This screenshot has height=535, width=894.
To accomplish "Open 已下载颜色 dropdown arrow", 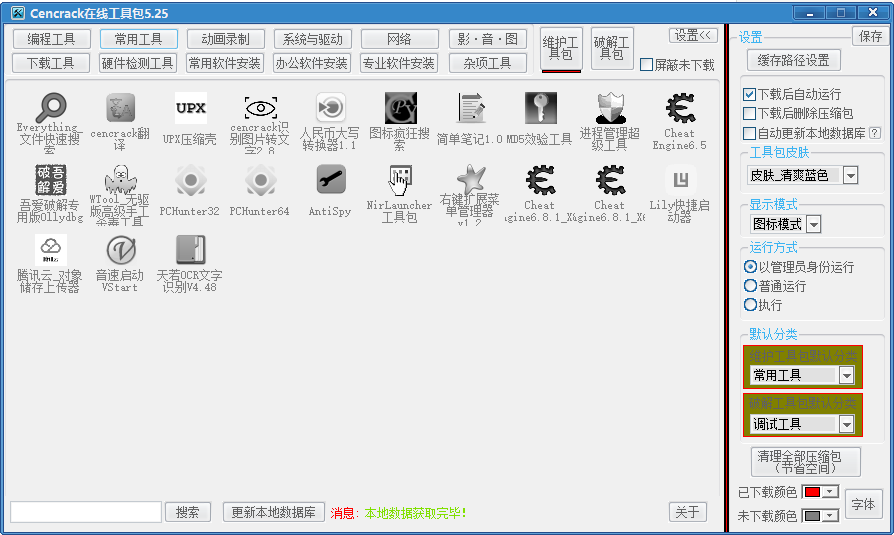I will click(x=830, y=492).
